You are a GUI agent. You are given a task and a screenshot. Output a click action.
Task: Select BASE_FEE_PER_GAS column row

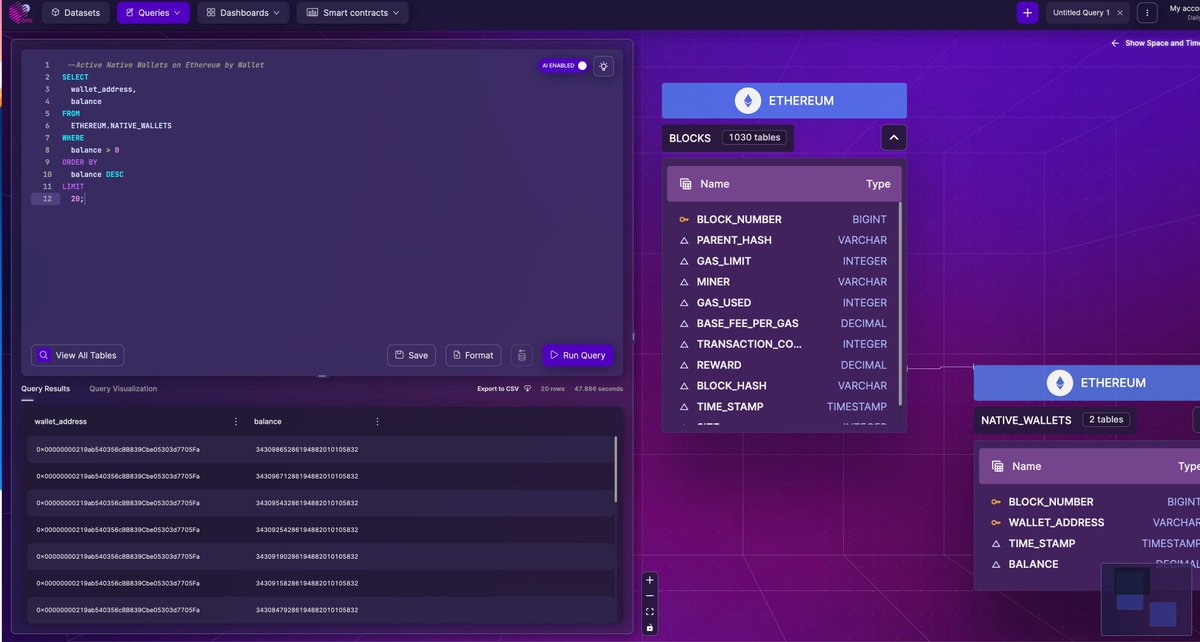click(x=784, y=323)
